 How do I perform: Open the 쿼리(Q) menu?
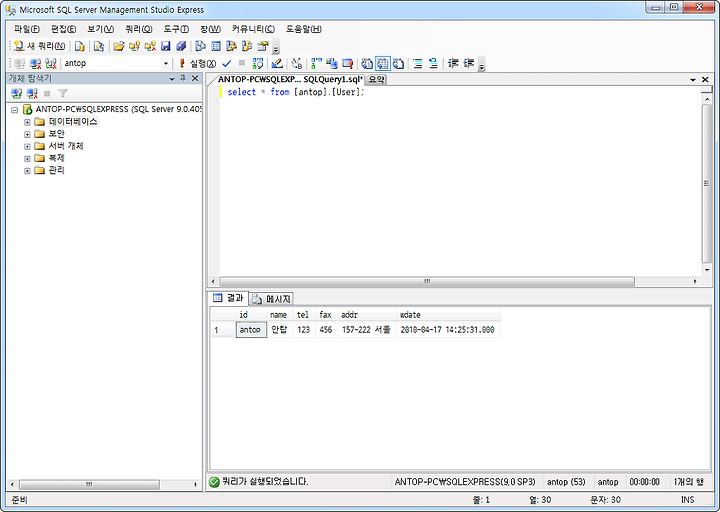139,29
